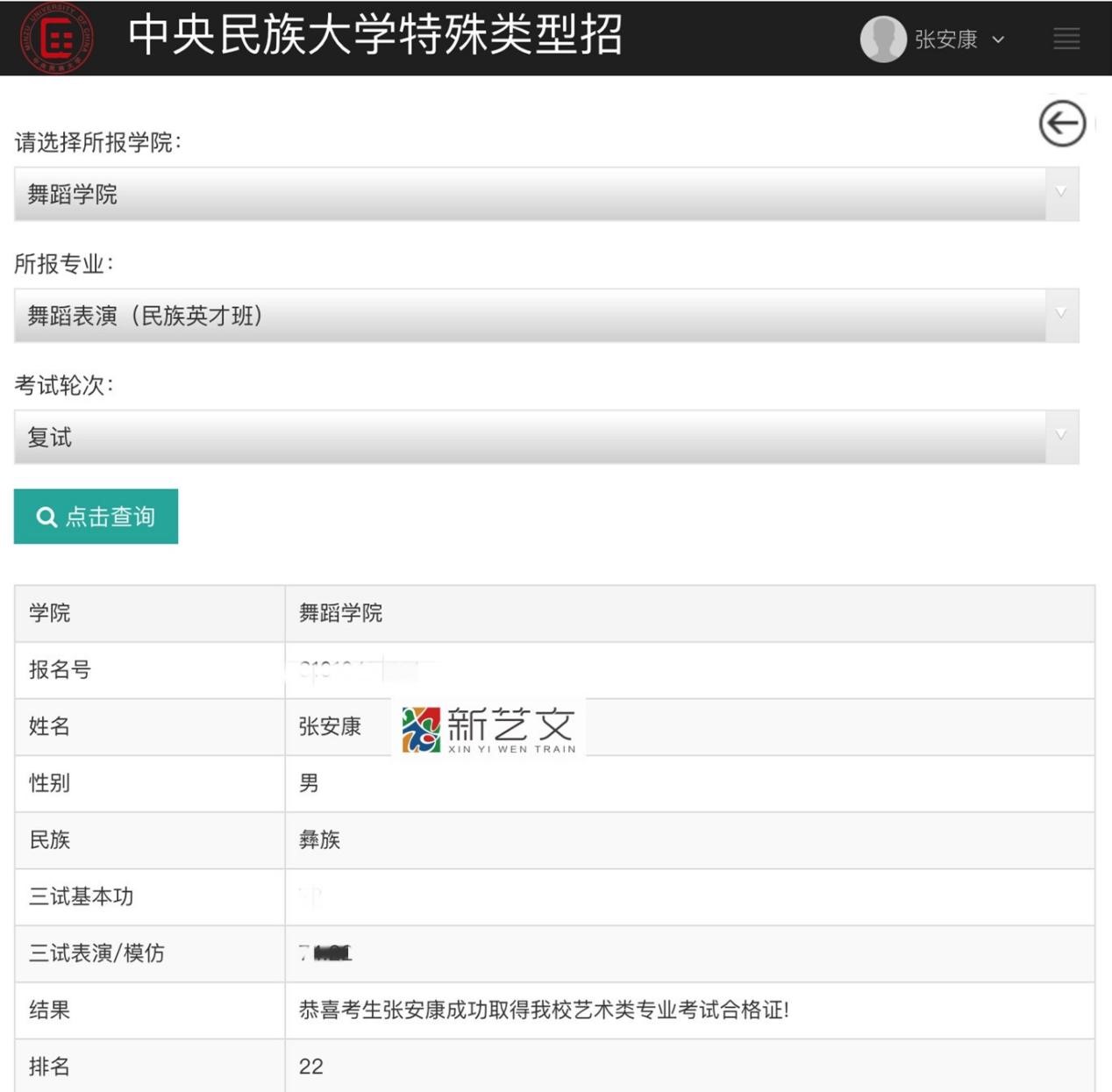Click the 排名 value 22 cell

(x=311, y=1067)
